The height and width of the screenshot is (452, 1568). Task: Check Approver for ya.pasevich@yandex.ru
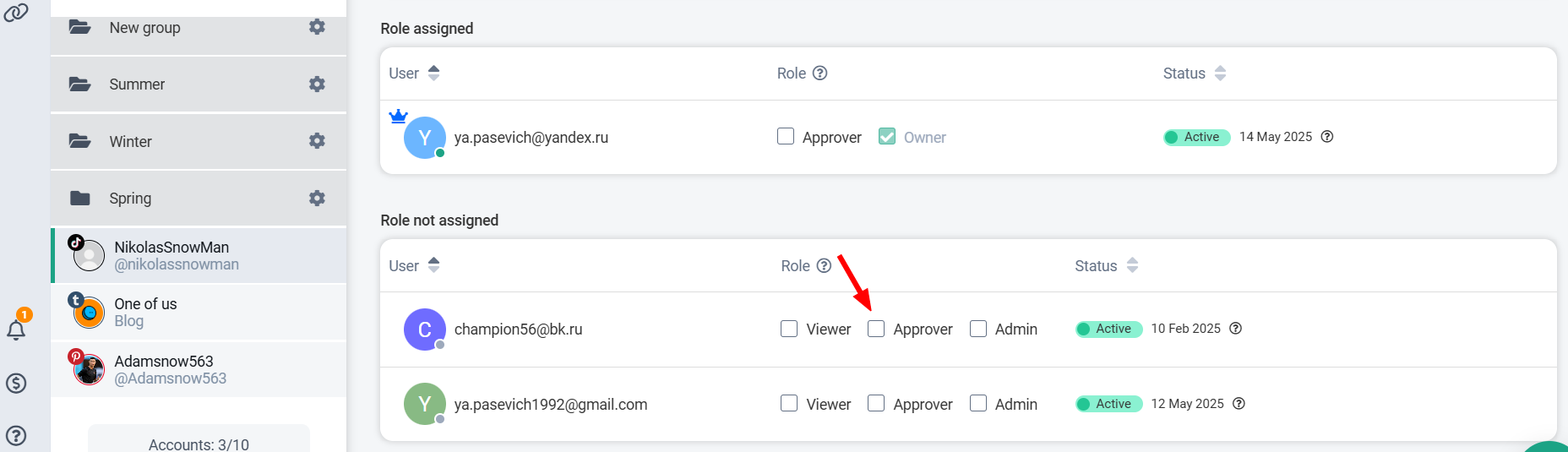pyautogui.click(x=786, y=136)
